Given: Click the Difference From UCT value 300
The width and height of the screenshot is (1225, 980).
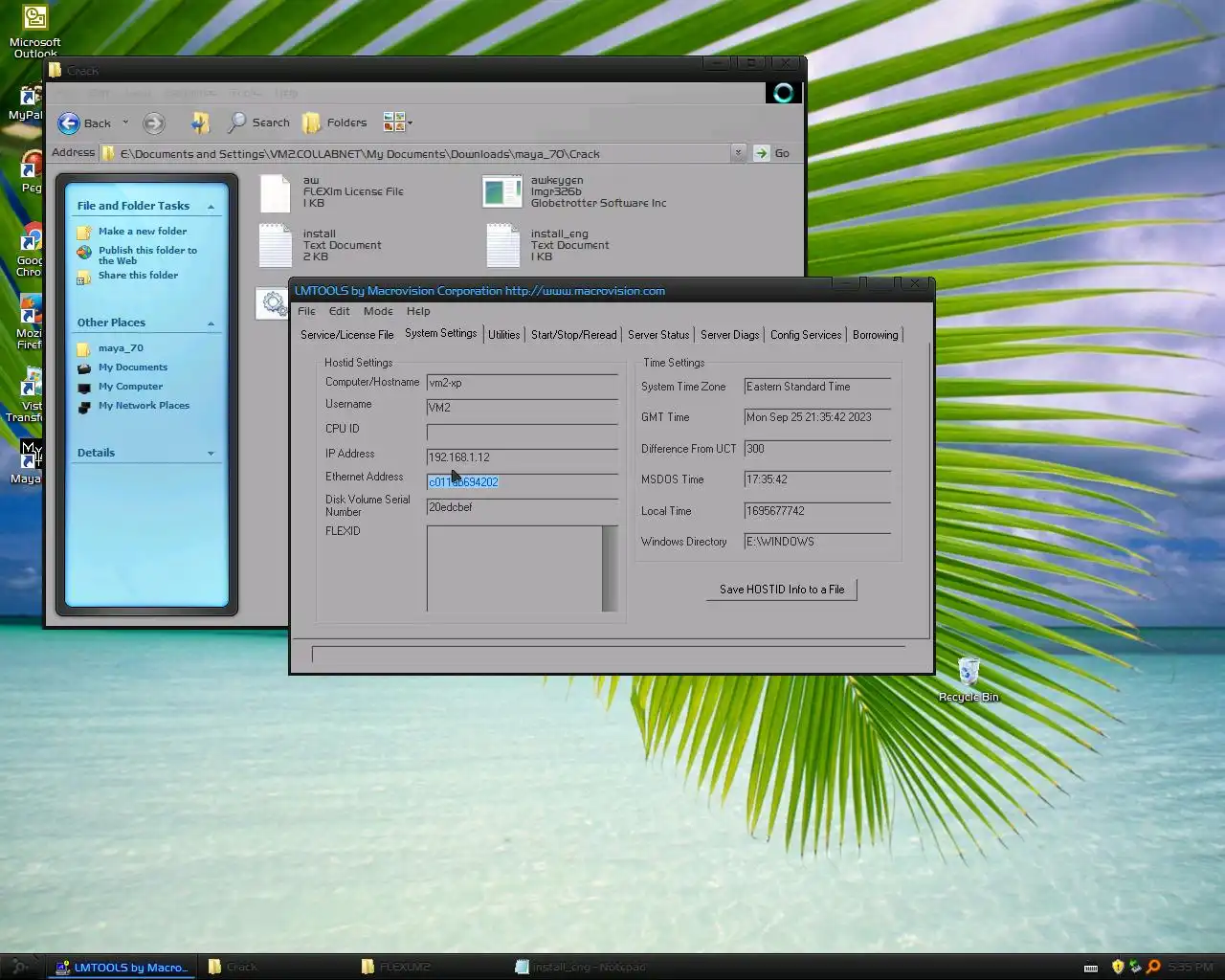Looking at the screenshot, I should click(x=818, y=449).
